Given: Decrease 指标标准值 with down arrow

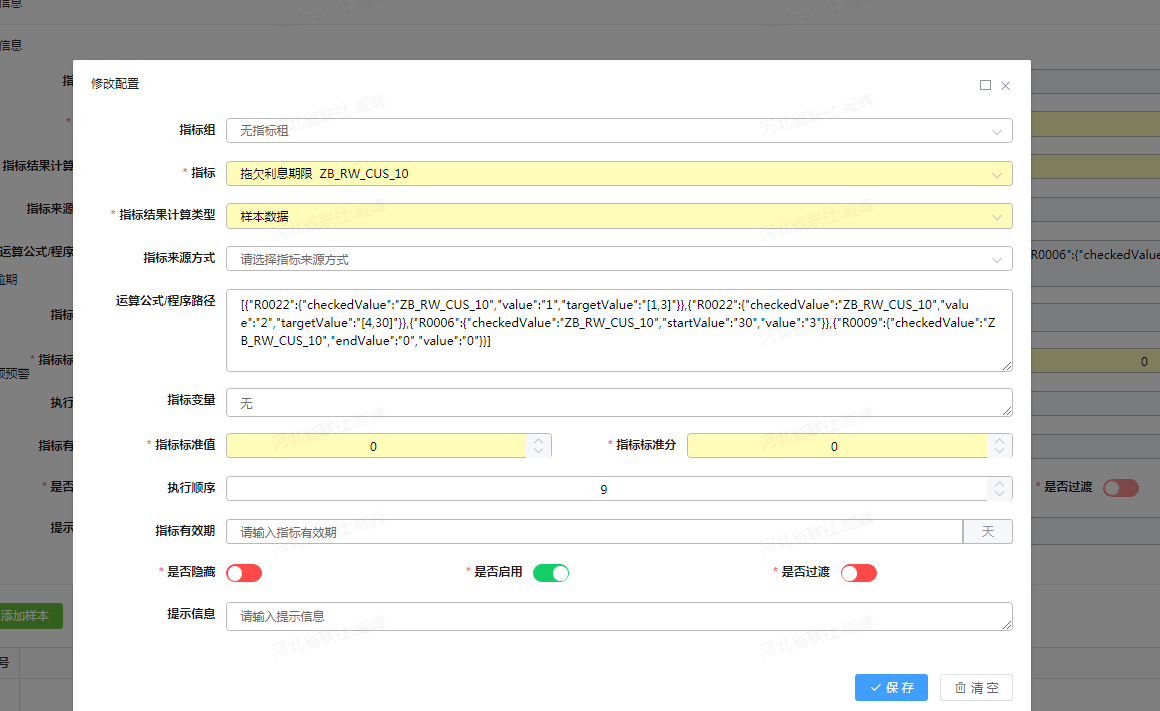Looking at the screenshot, I should pos(539,452).
